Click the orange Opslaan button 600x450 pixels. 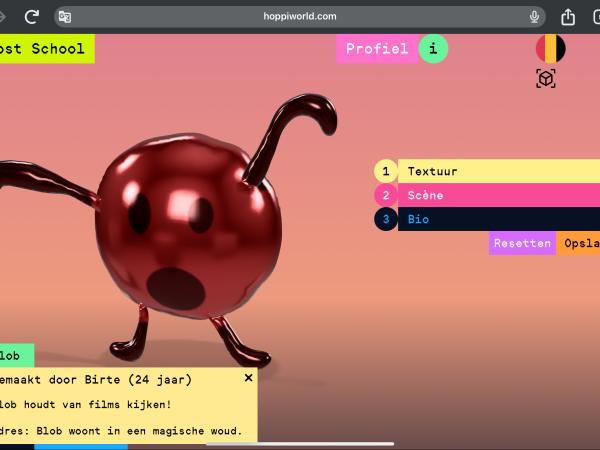click(x=580, y=243)
